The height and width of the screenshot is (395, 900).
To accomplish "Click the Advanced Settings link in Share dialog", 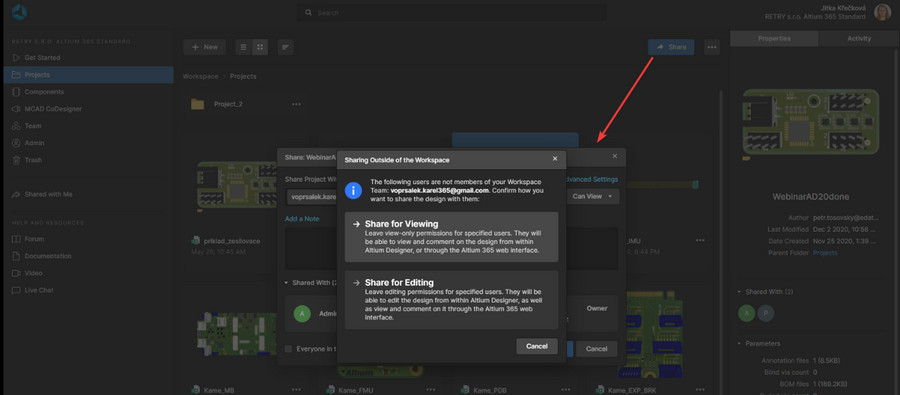I will pyautogui.click(x=592, y=180).
